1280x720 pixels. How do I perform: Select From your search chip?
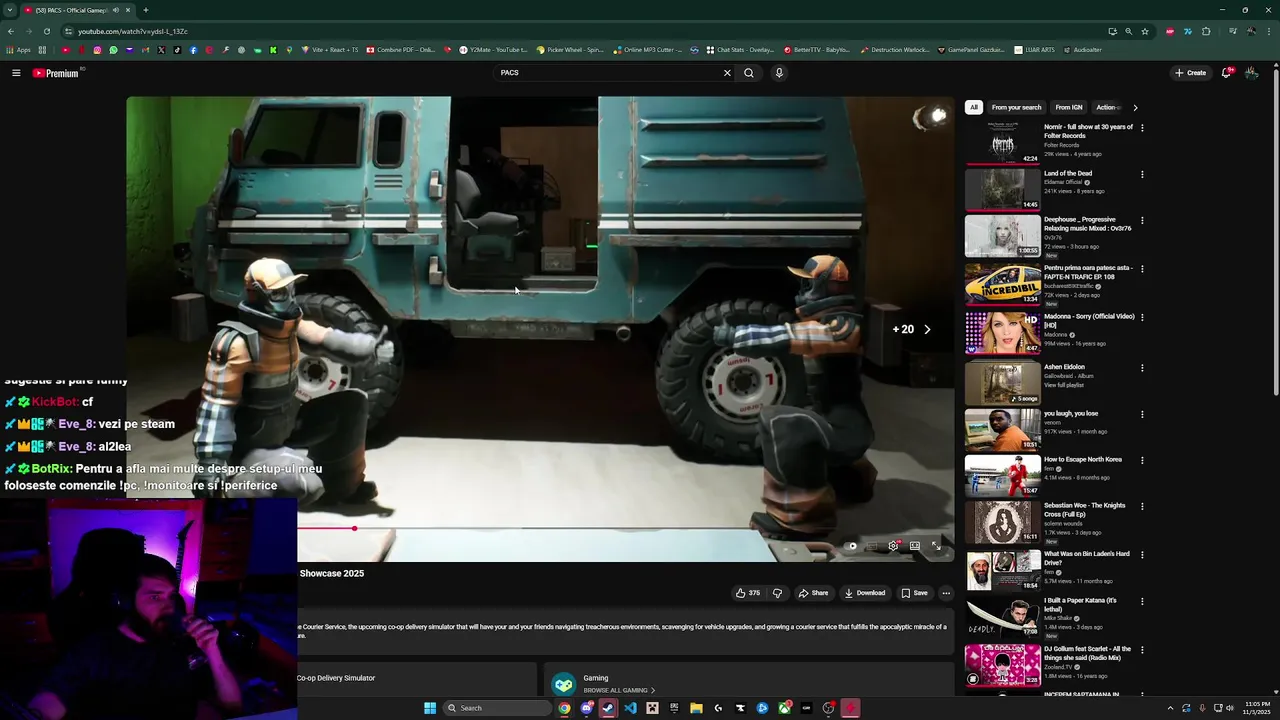point(1016,107)
